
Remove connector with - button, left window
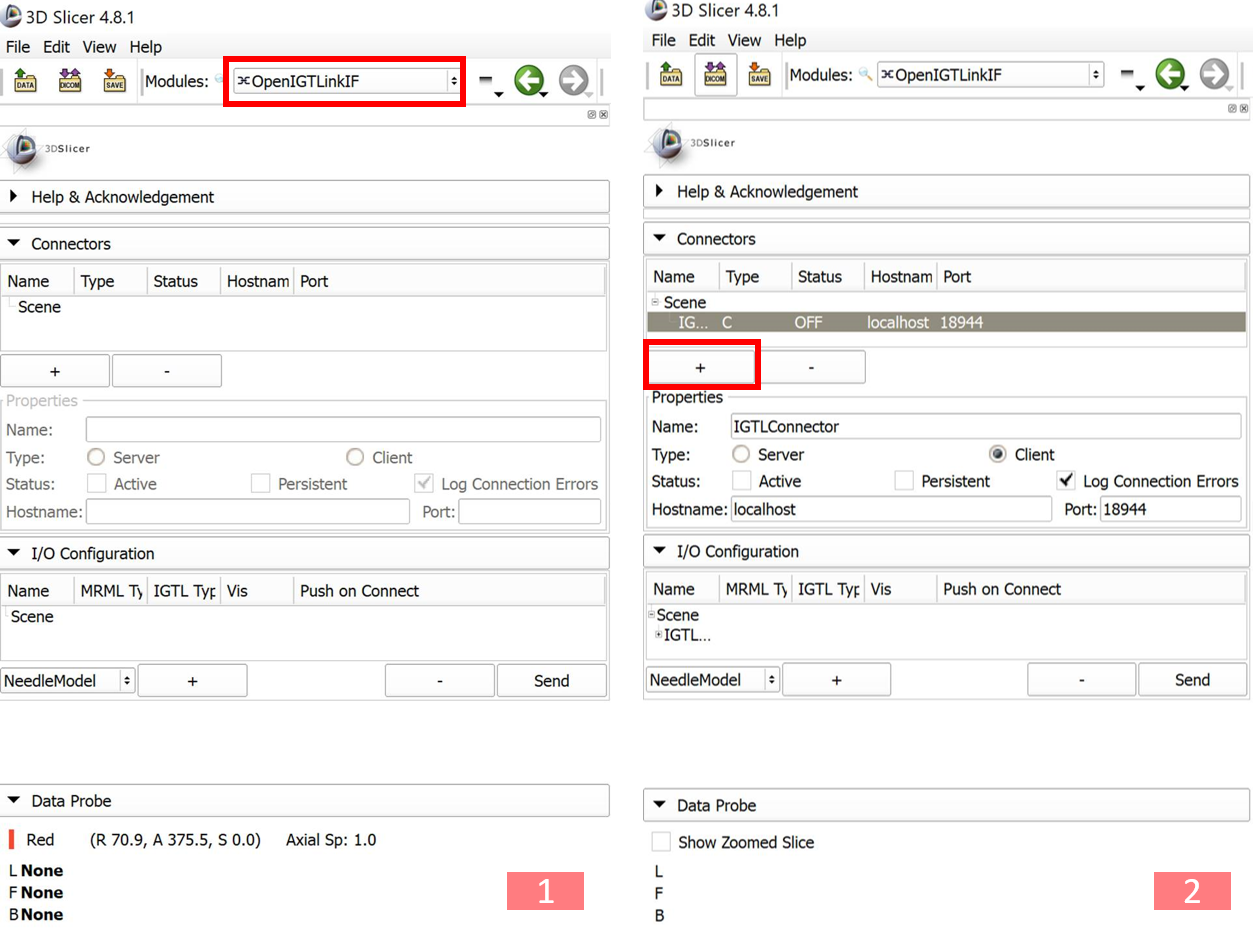pyautogui.click(x=167, y=371)
